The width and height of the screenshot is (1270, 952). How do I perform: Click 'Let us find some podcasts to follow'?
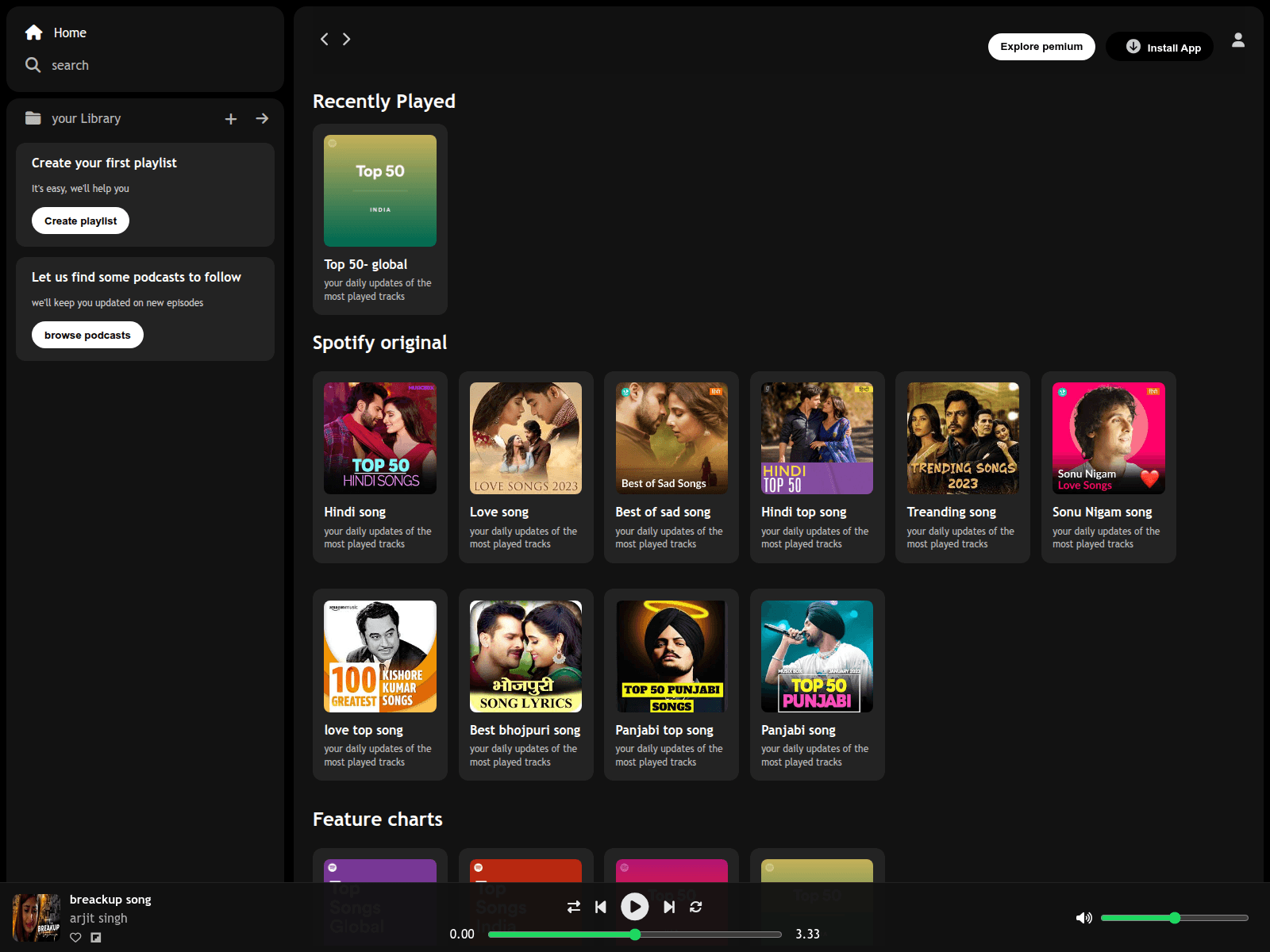137,277
